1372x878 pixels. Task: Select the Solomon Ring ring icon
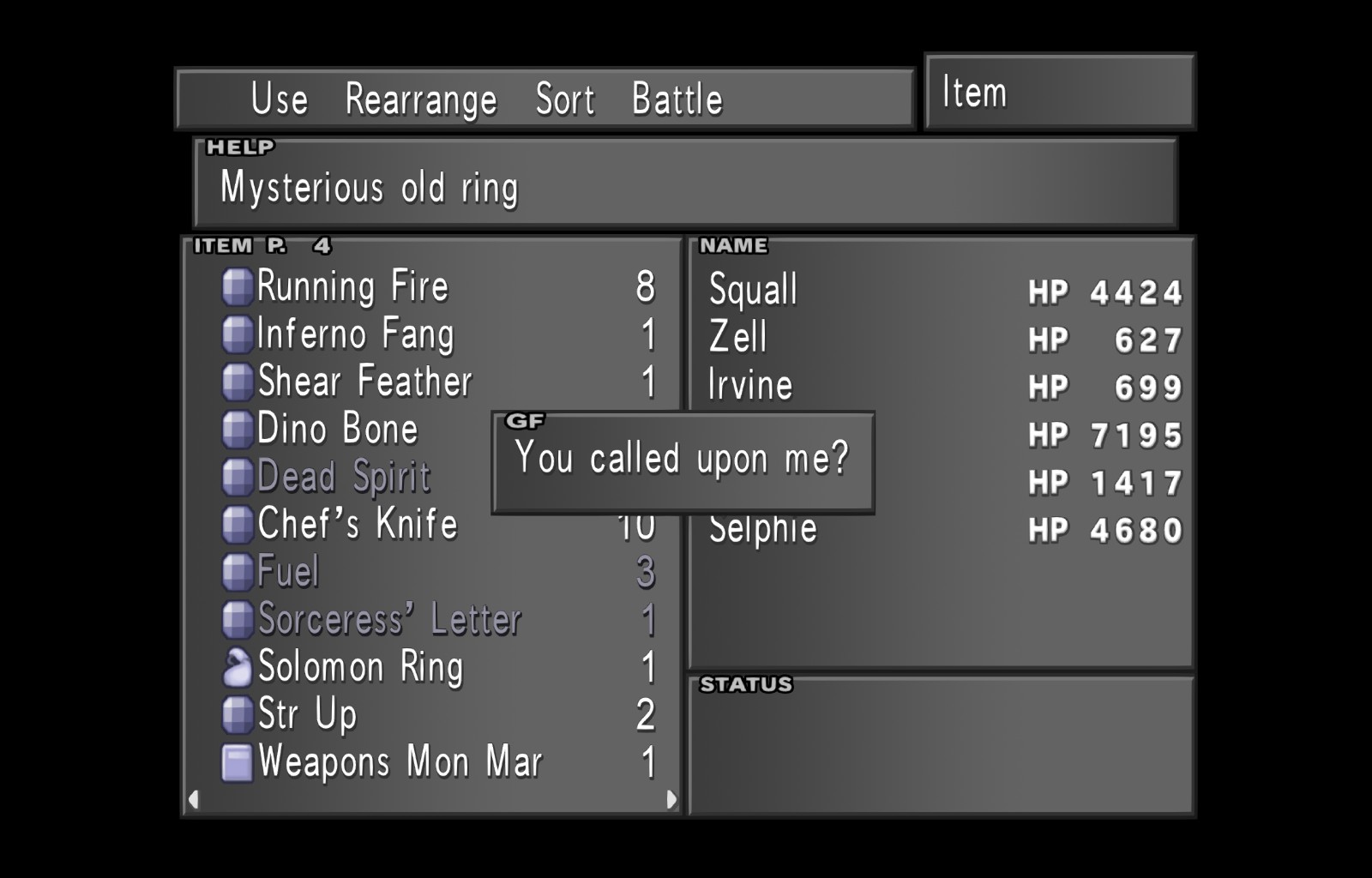pyautogui.click(x=238, y=667)
